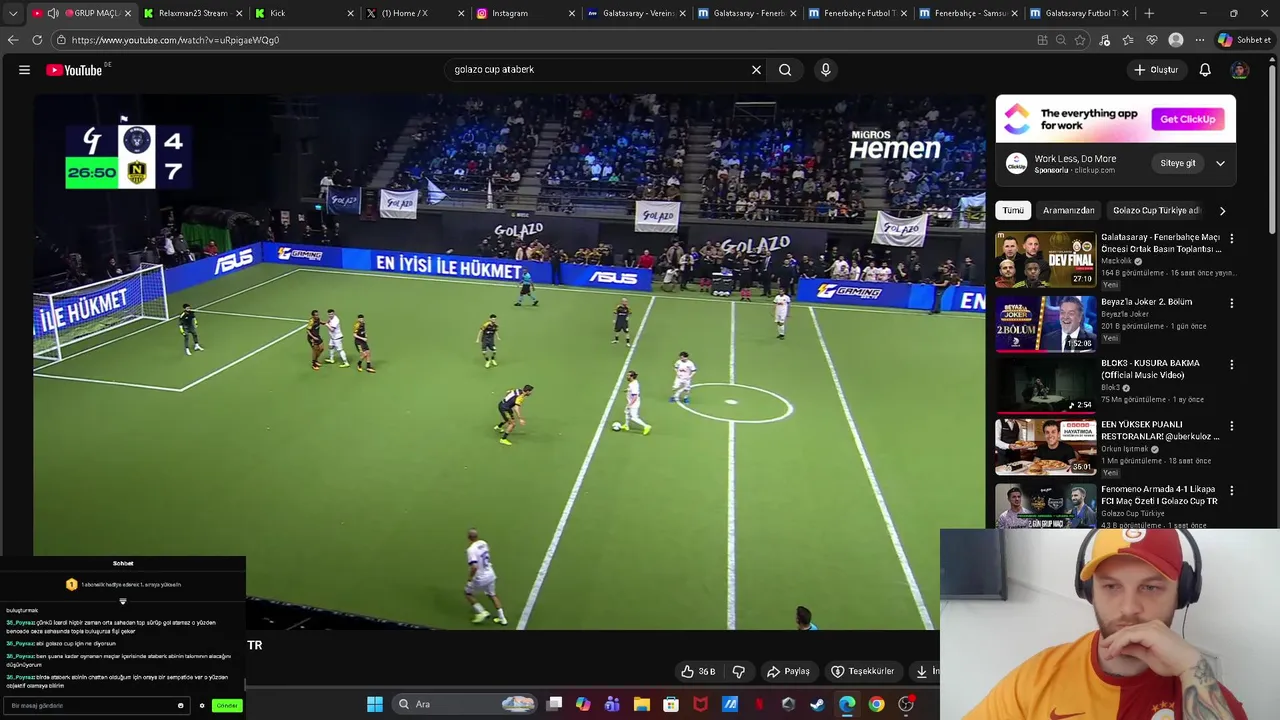This screenshot has width=1280, height=720.
Task: Open the BLOK3 Kusura Bakma video title
Action: point(1150,369)
